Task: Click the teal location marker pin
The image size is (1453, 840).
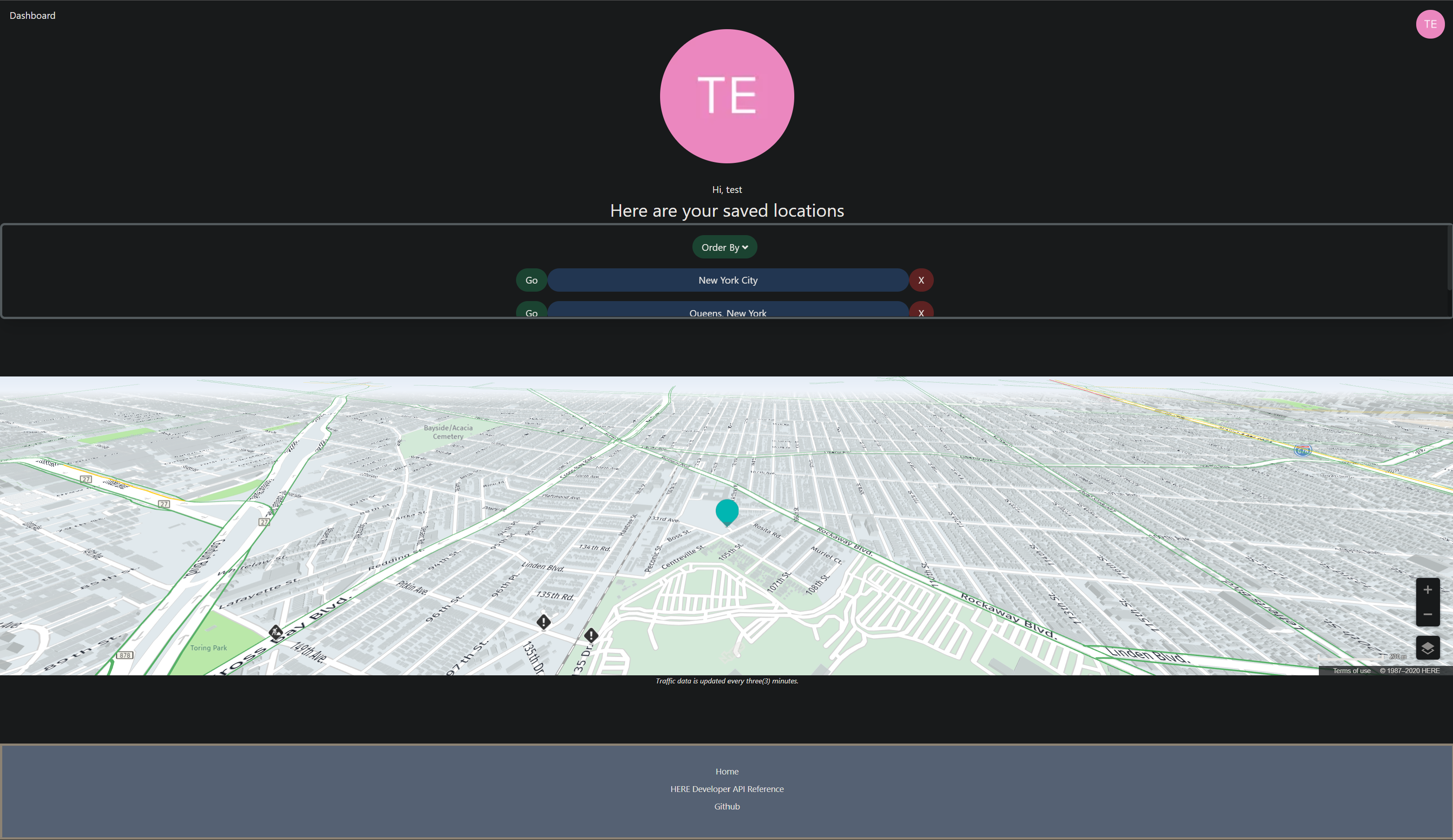Action: coord(726,511)
